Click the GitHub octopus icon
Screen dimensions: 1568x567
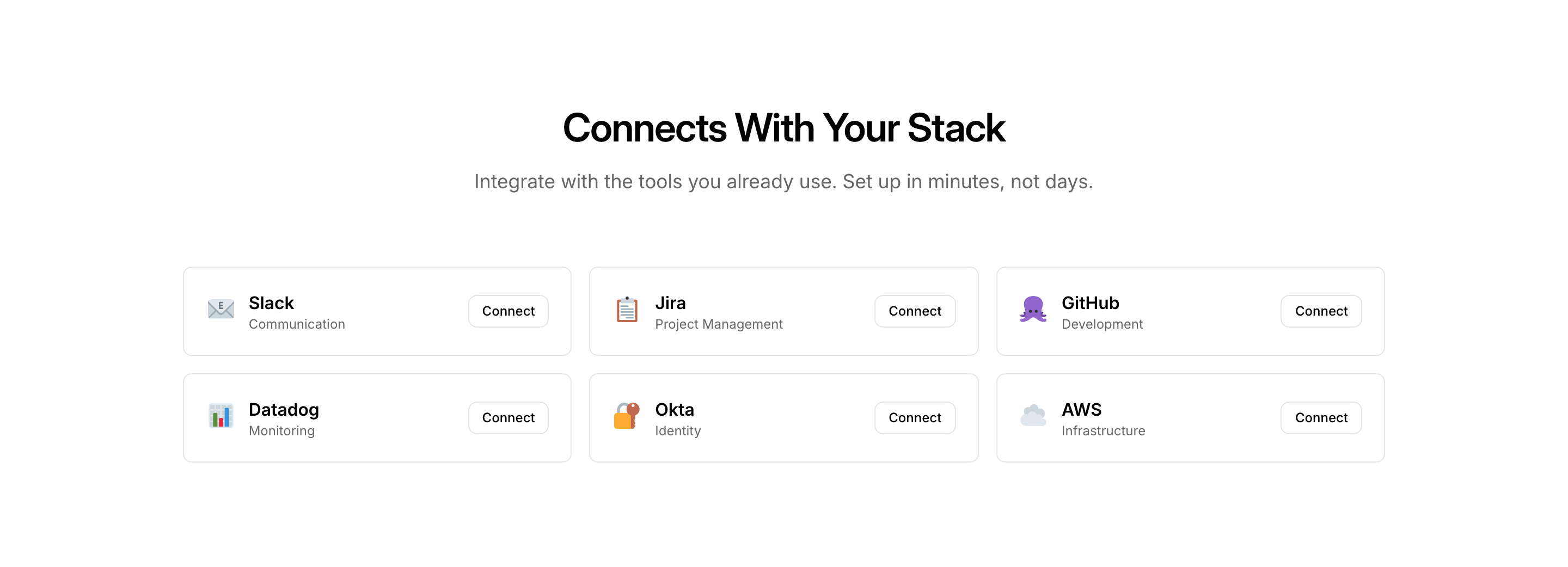(x=1033, y=310)
